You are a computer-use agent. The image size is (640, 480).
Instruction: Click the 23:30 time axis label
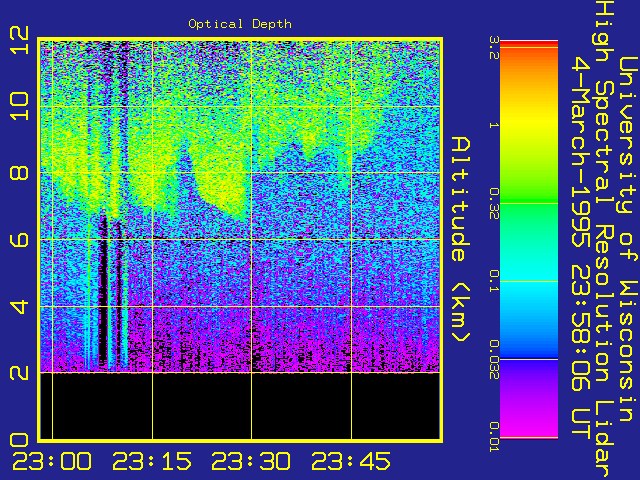pos(251,462)
